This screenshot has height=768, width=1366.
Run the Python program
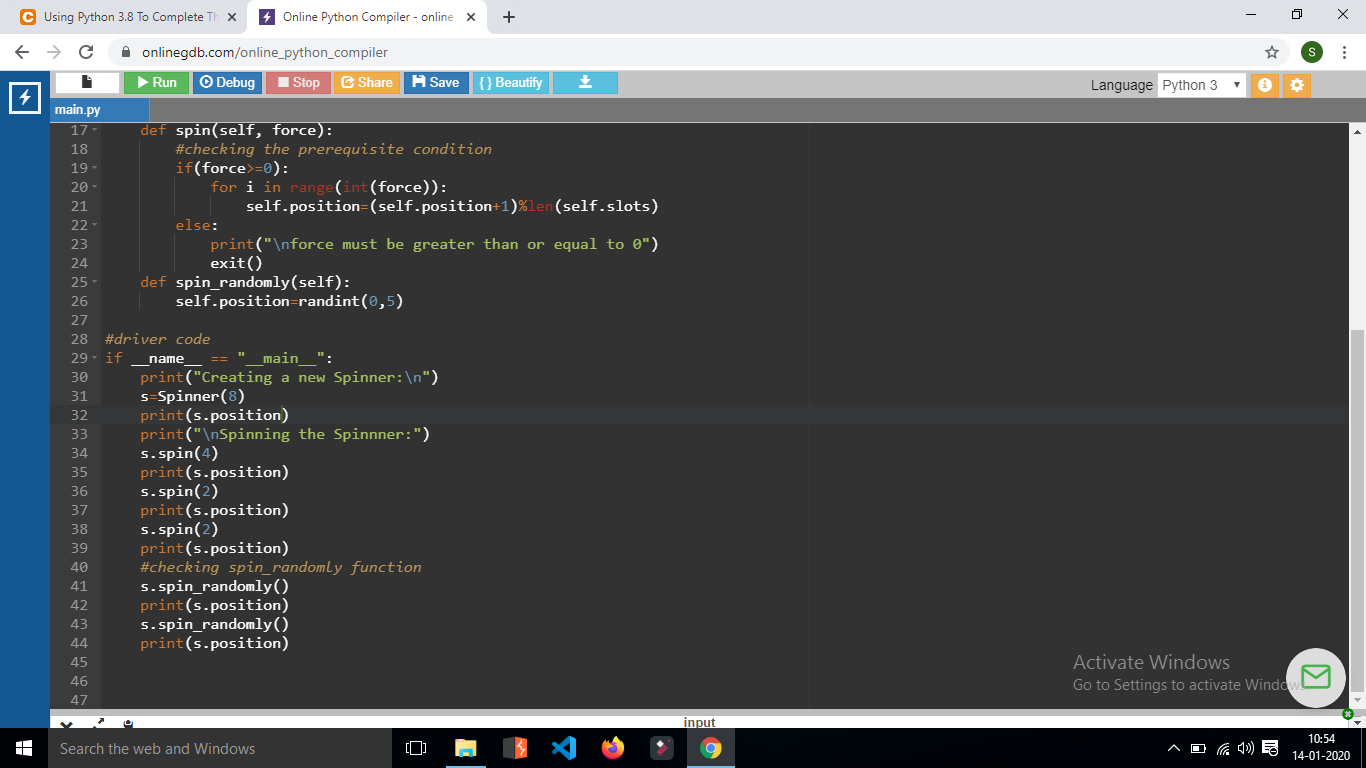tap(156, 83)
